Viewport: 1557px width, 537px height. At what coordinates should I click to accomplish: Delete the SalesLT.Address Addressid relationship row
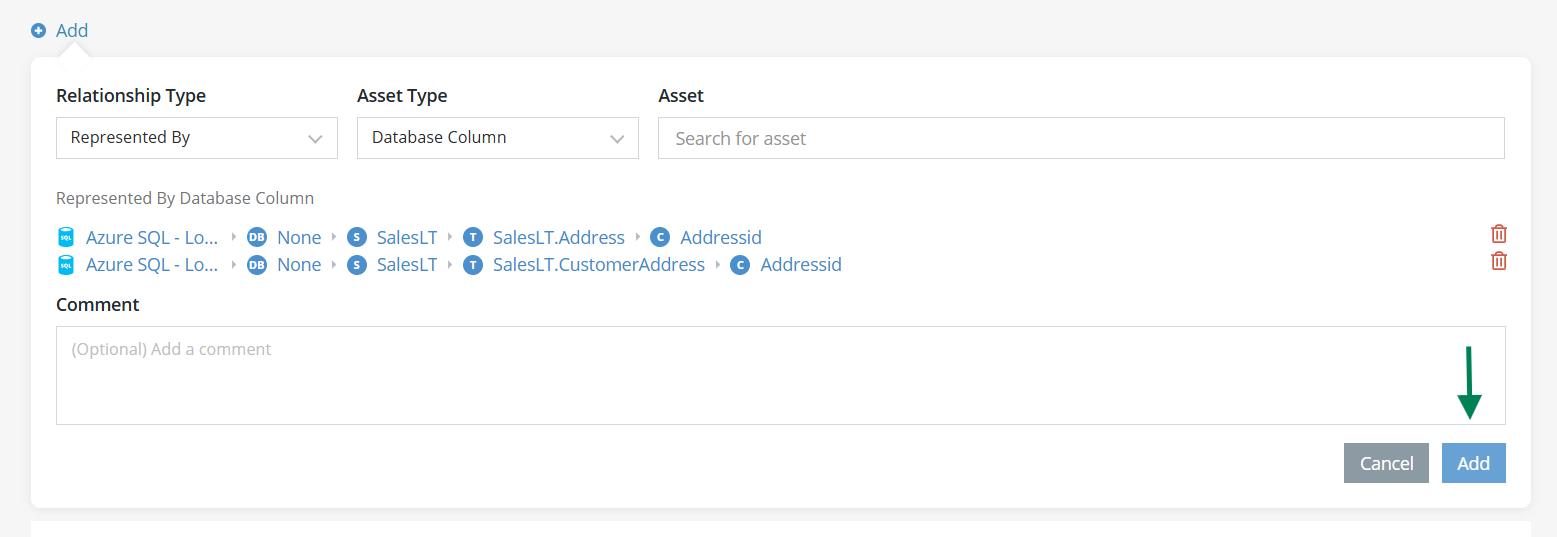coord(1499,235)
